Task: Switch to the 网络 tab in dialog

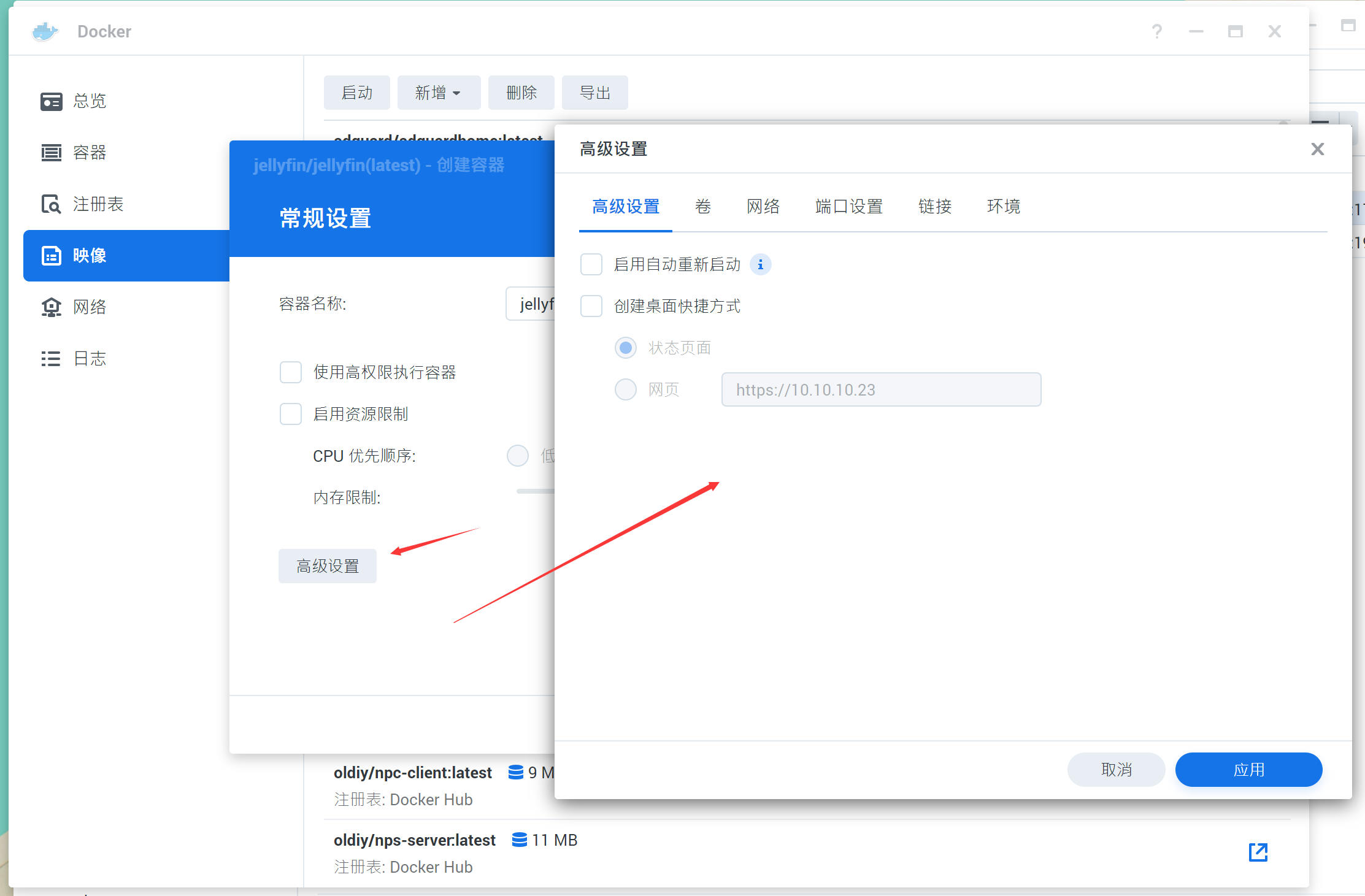Action: (763, 207)
